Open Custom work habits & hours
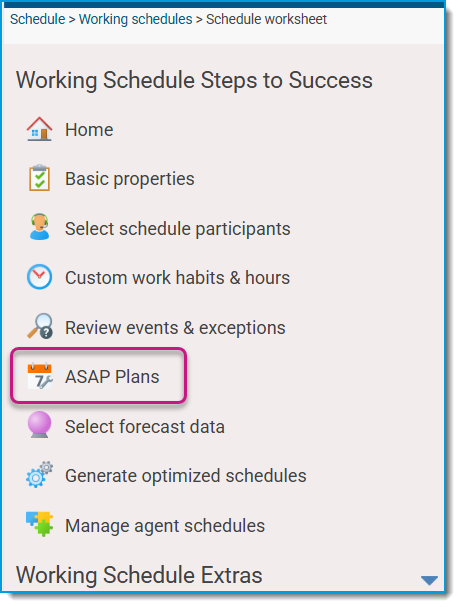Viewport: 460px width, 607px height. [x=177, y=278]
